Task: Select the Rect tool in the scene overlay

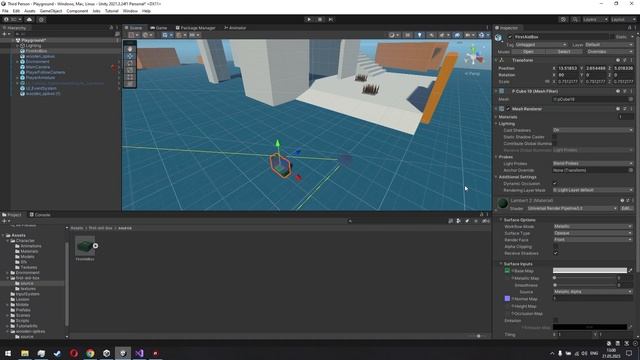Action: coord(130,77)
